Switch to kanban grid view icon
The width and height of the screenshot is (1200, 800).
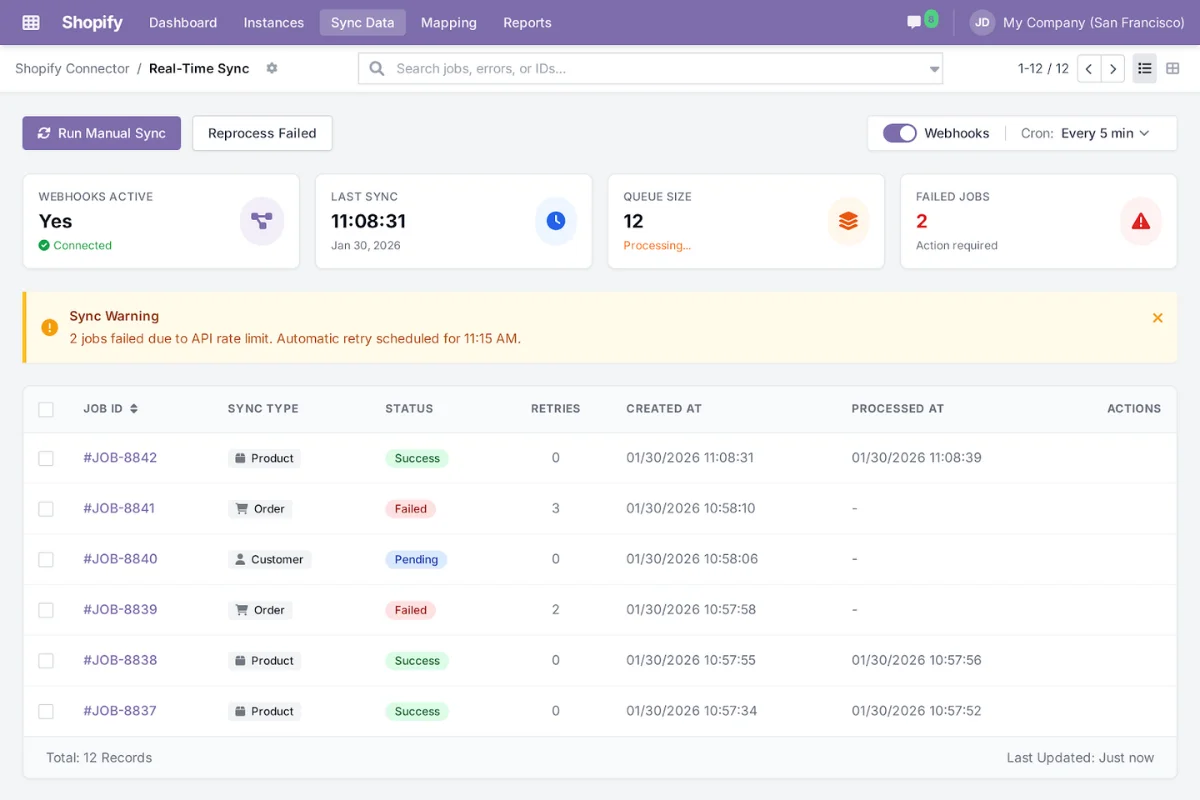coord(1173,68)
